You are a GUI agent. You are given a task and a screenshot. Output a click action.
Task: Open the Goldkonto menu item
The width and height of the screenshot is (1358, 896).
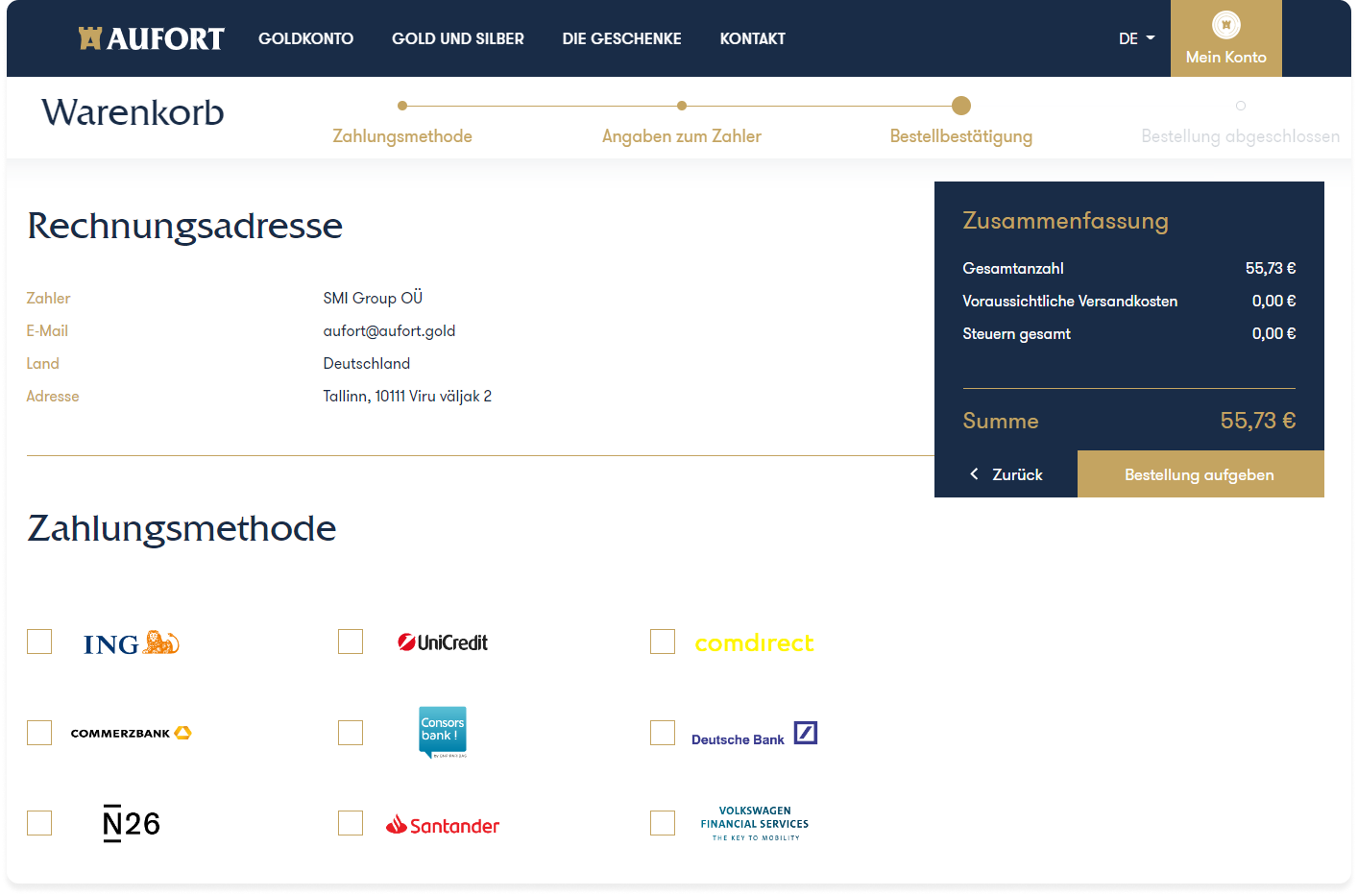[x=305, y=38]
